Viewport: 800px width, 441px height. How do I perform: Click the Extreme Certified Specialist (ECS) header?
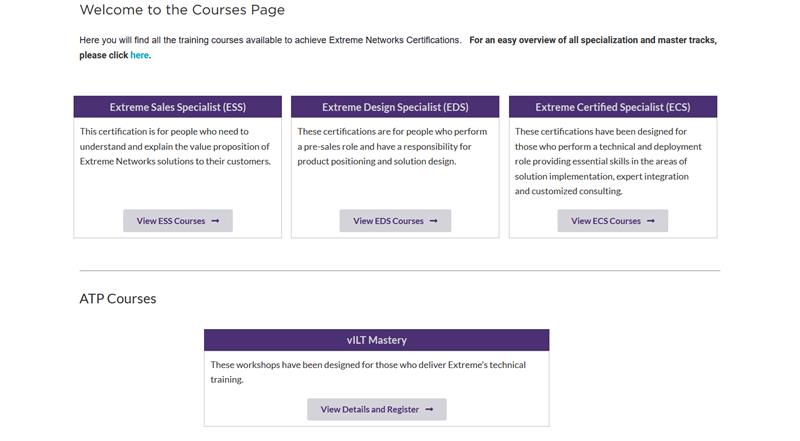pyautogui.click(x=613, y=107)
